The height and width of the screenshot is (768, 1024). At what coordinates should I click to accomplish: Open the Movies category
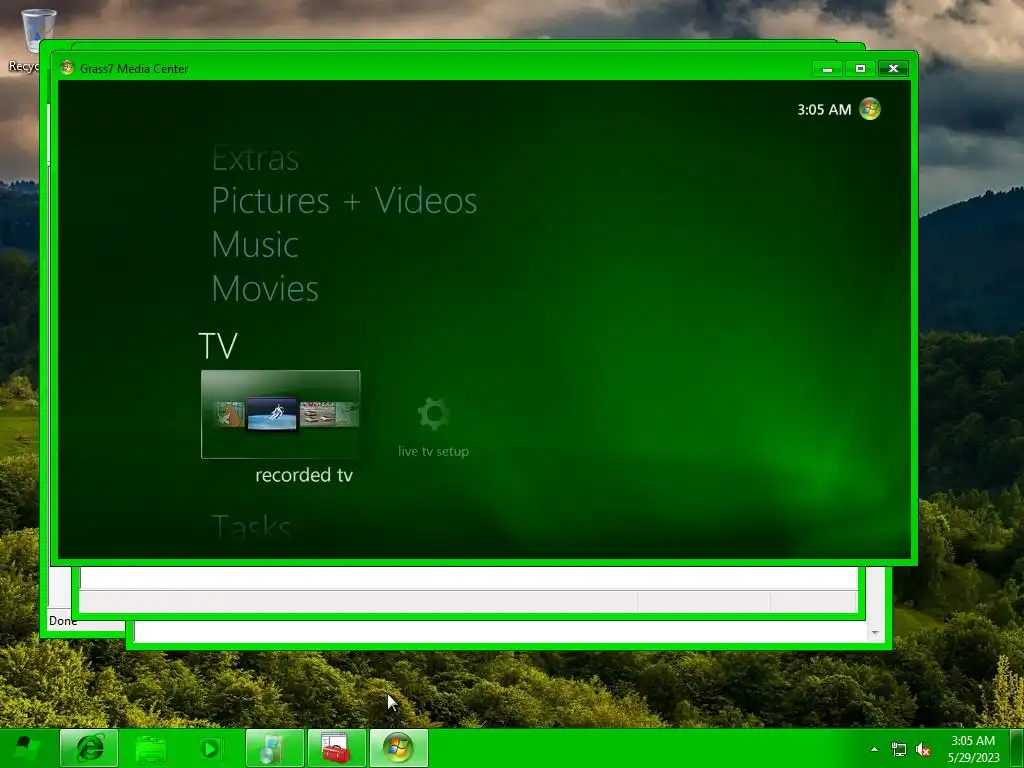[x=265, y=289]
